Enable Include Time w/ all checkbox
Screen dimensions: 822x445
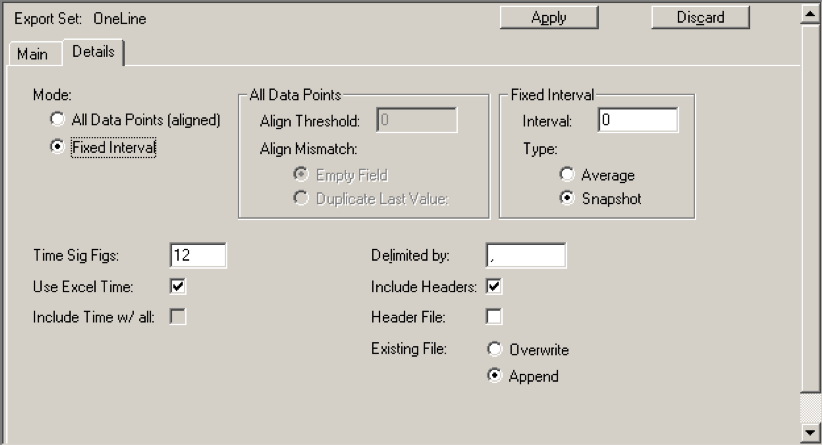point(178,317)
